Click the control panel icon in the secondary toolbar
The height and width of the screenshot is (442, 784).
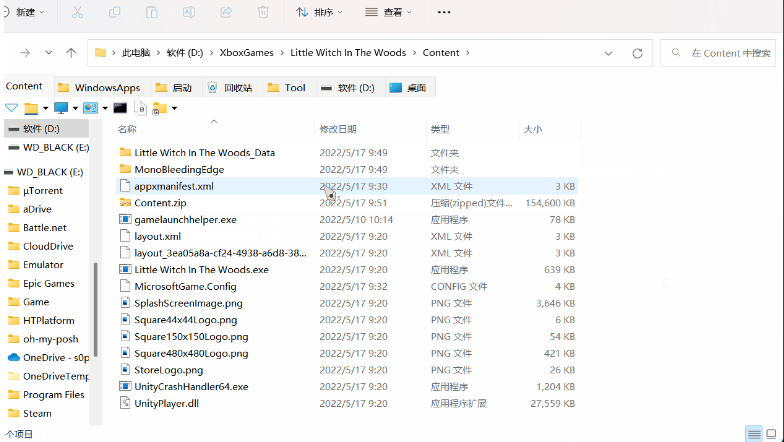[90, 108]
